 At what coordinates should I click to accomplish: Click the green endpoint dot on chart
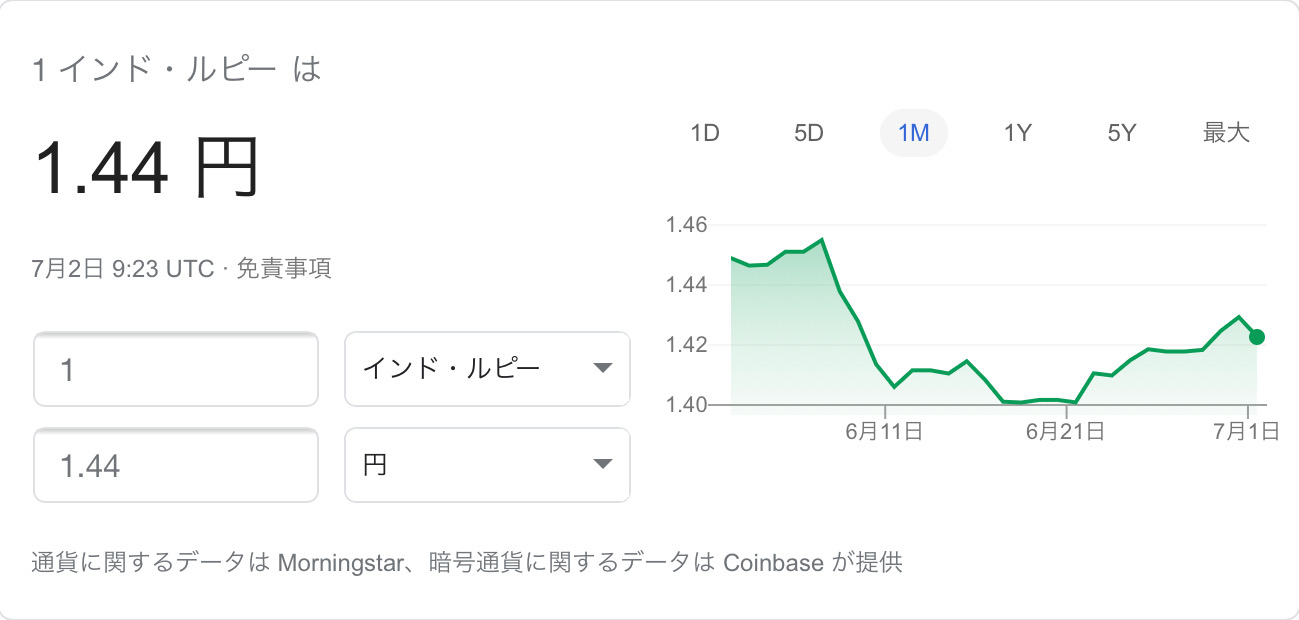1257,337
